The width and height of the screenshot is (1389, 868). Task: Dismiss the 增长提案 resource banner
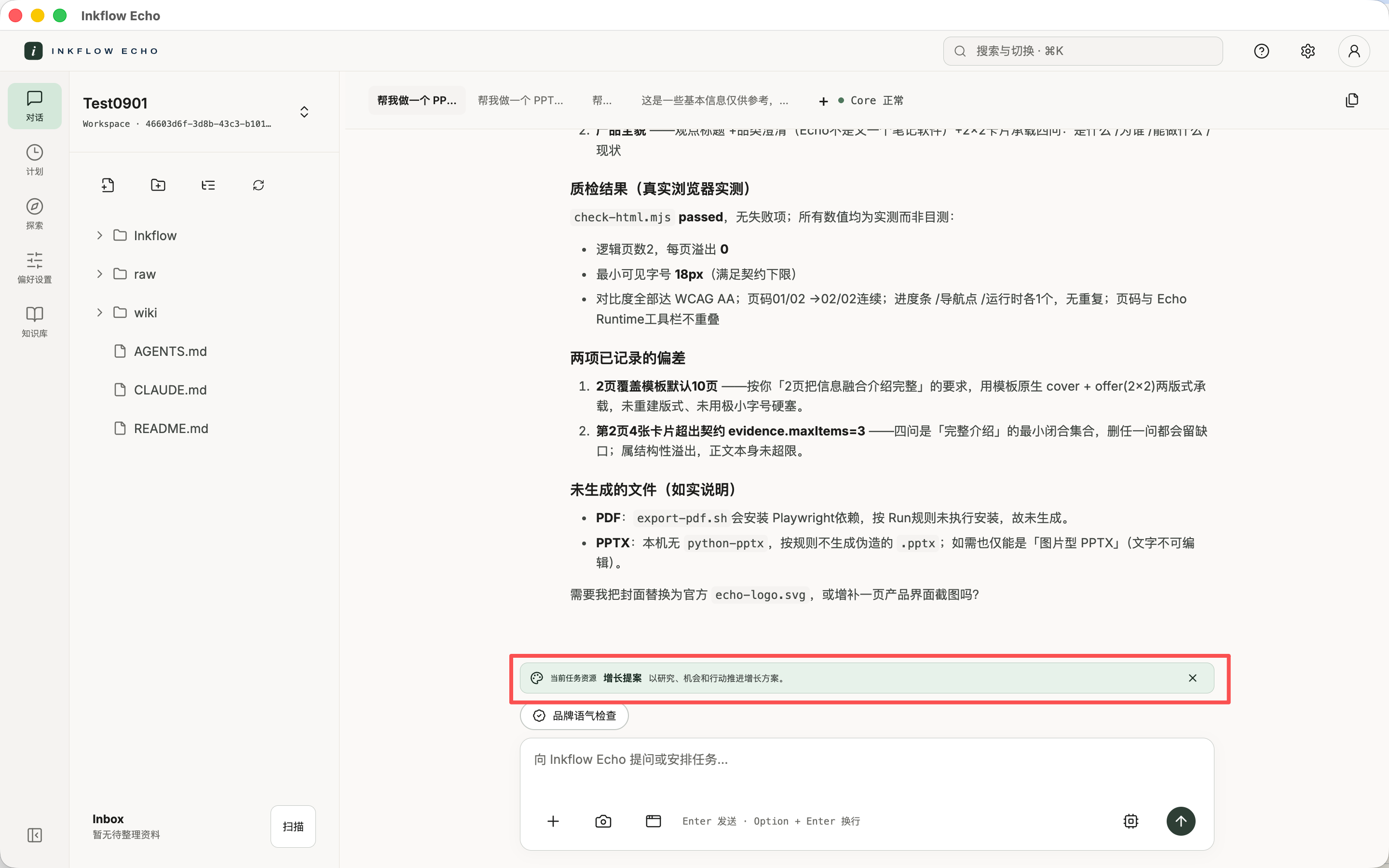[1193, 678]
